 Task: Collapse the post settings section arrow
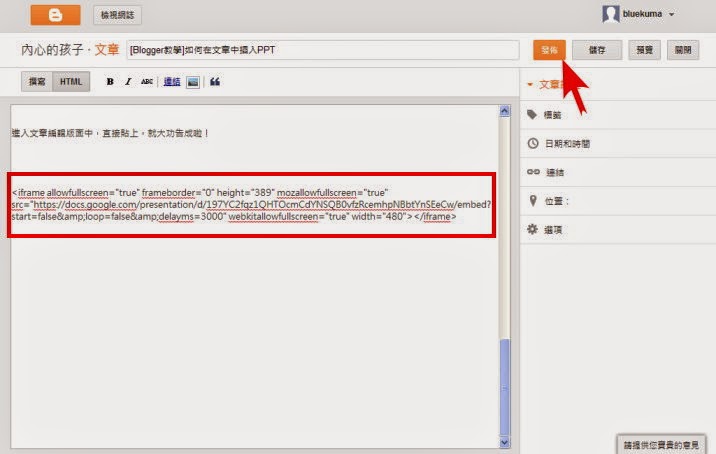(x=530, y=84)
